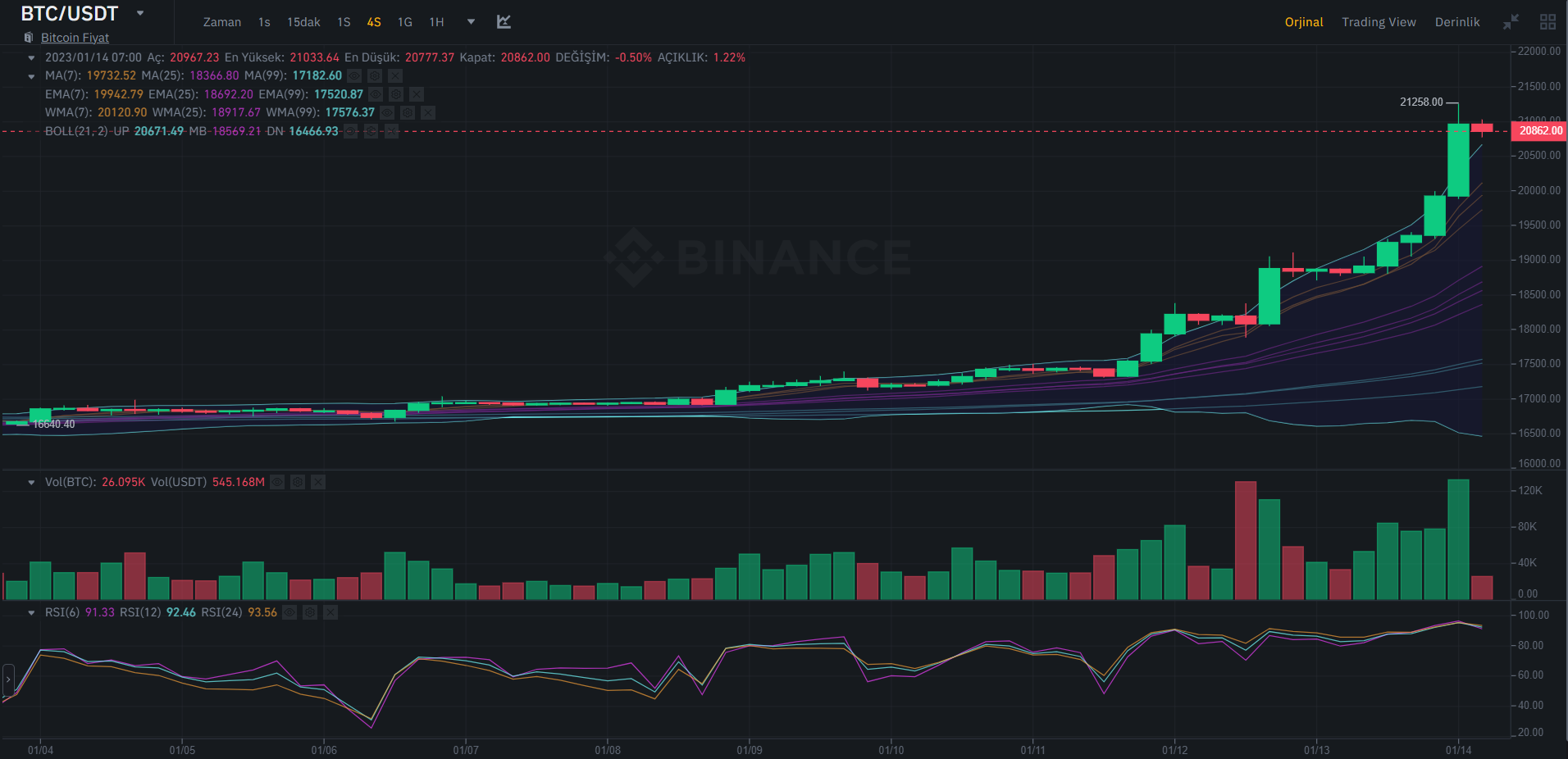Remove the WMA indicator
1568x759 pixels.
(x=428, y=112)
